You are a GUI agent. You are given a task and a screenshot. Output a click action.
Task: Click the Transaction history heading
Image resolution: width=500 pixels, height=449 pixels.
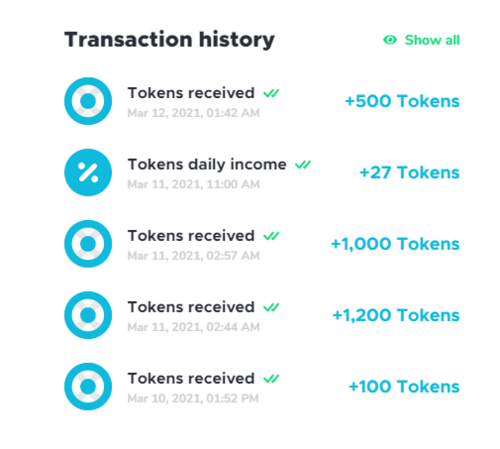(x=169, y=40)
